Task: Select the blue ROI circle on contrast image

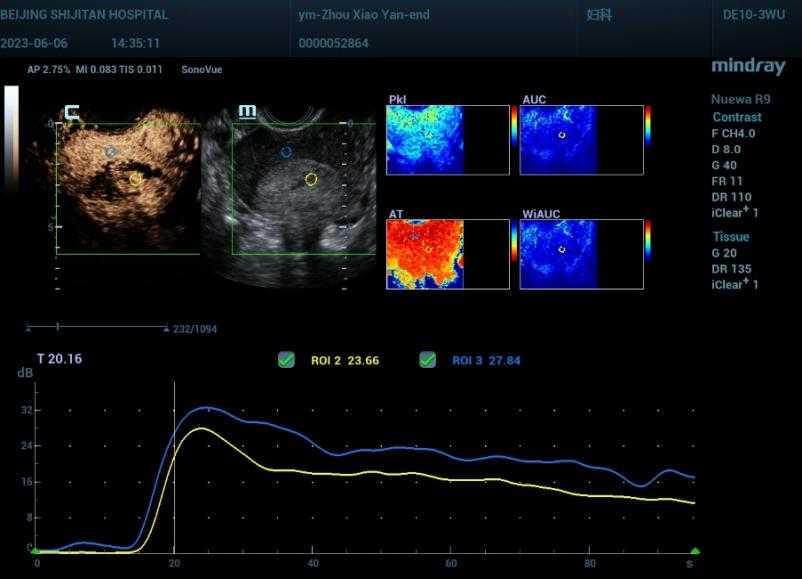Action: tap(111, 151)
